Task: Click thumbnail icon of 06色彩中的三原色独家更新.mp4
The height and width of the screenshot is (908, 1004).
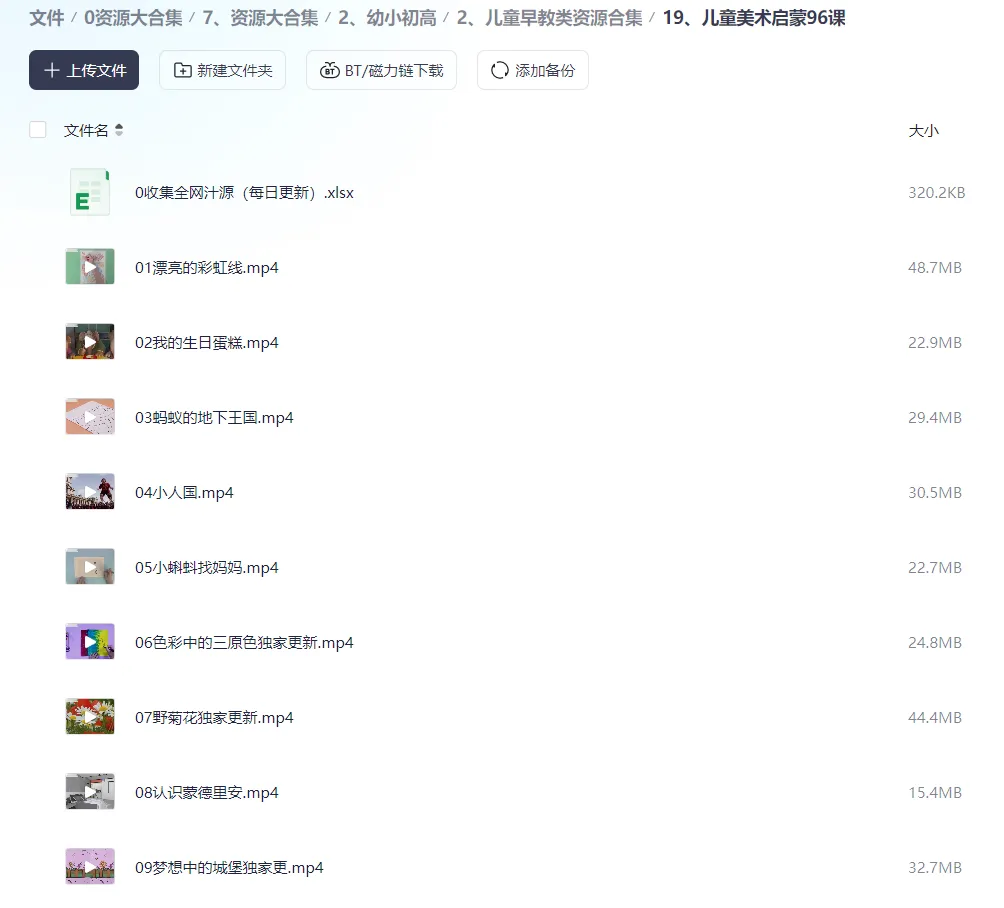Action: click(90, 641)
